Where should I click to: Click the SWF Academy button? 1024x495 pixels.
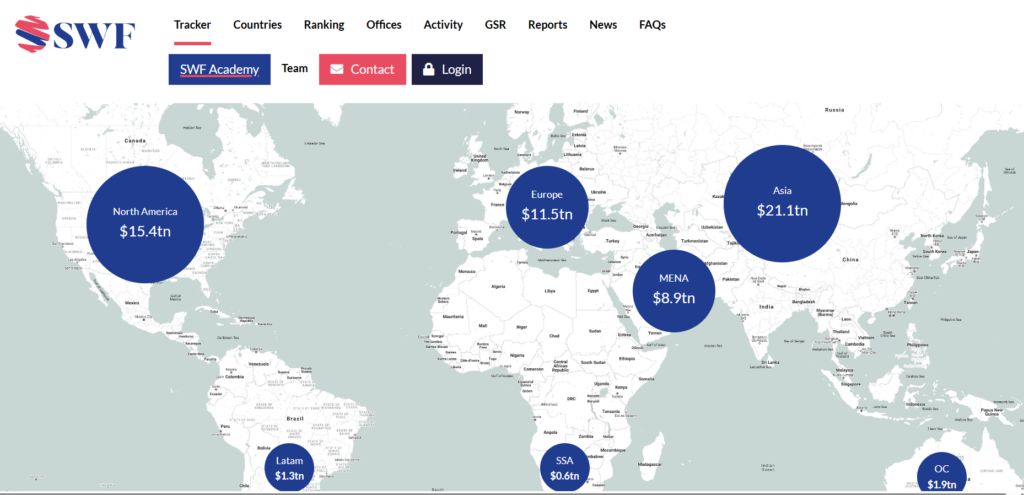coord(219,70)
